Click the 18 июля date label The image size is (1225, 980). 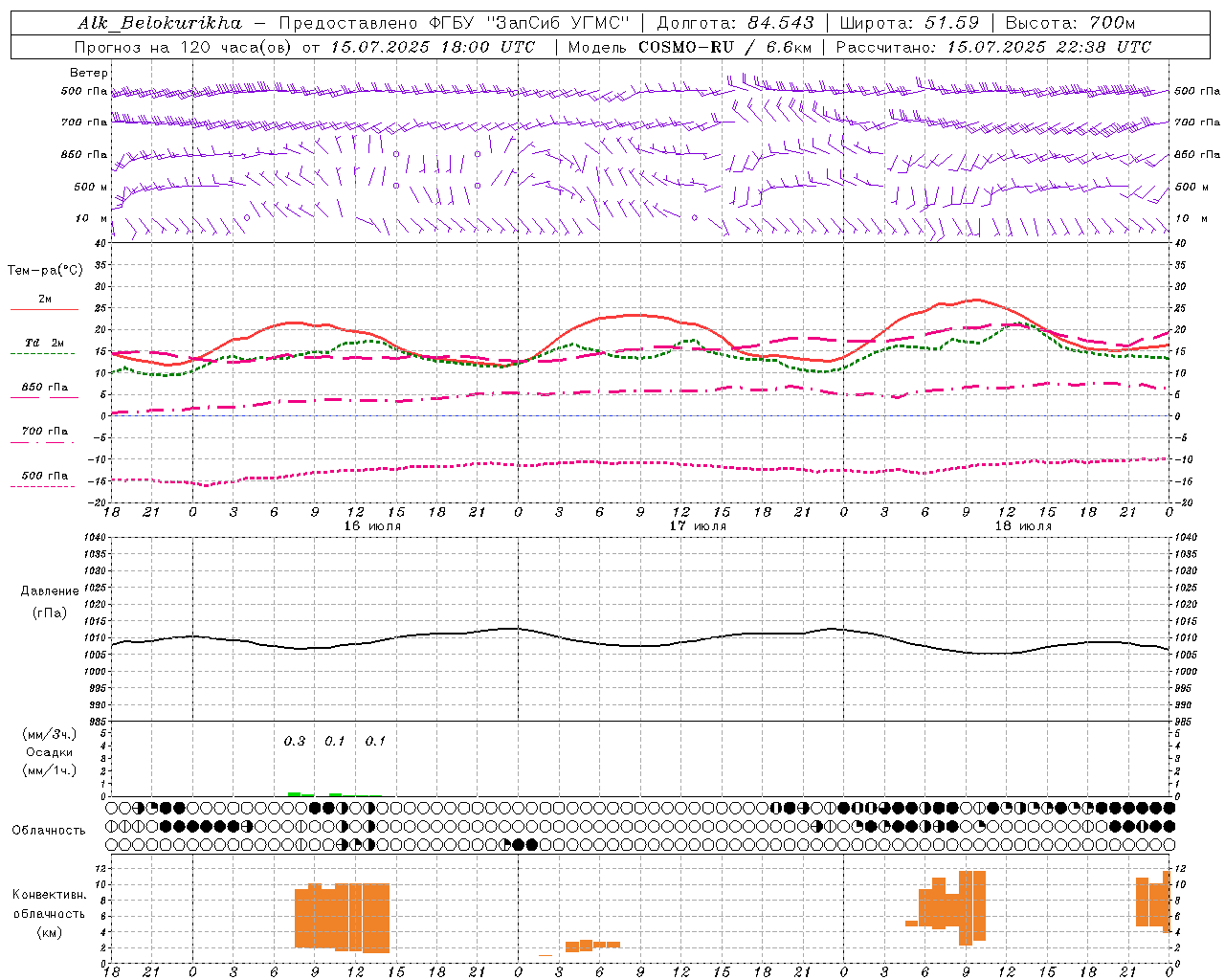tap(1023, 526)
